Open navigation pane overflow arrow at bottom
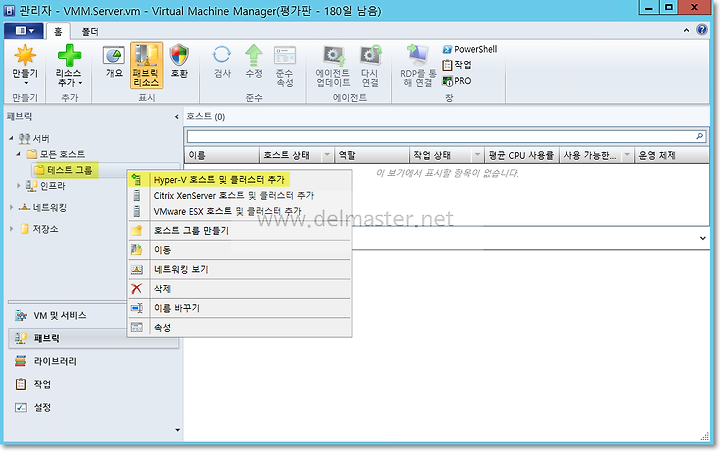Image resolution: width=720 pixels, height=451 pixels. pyautogui.click(x=178, y=430)
